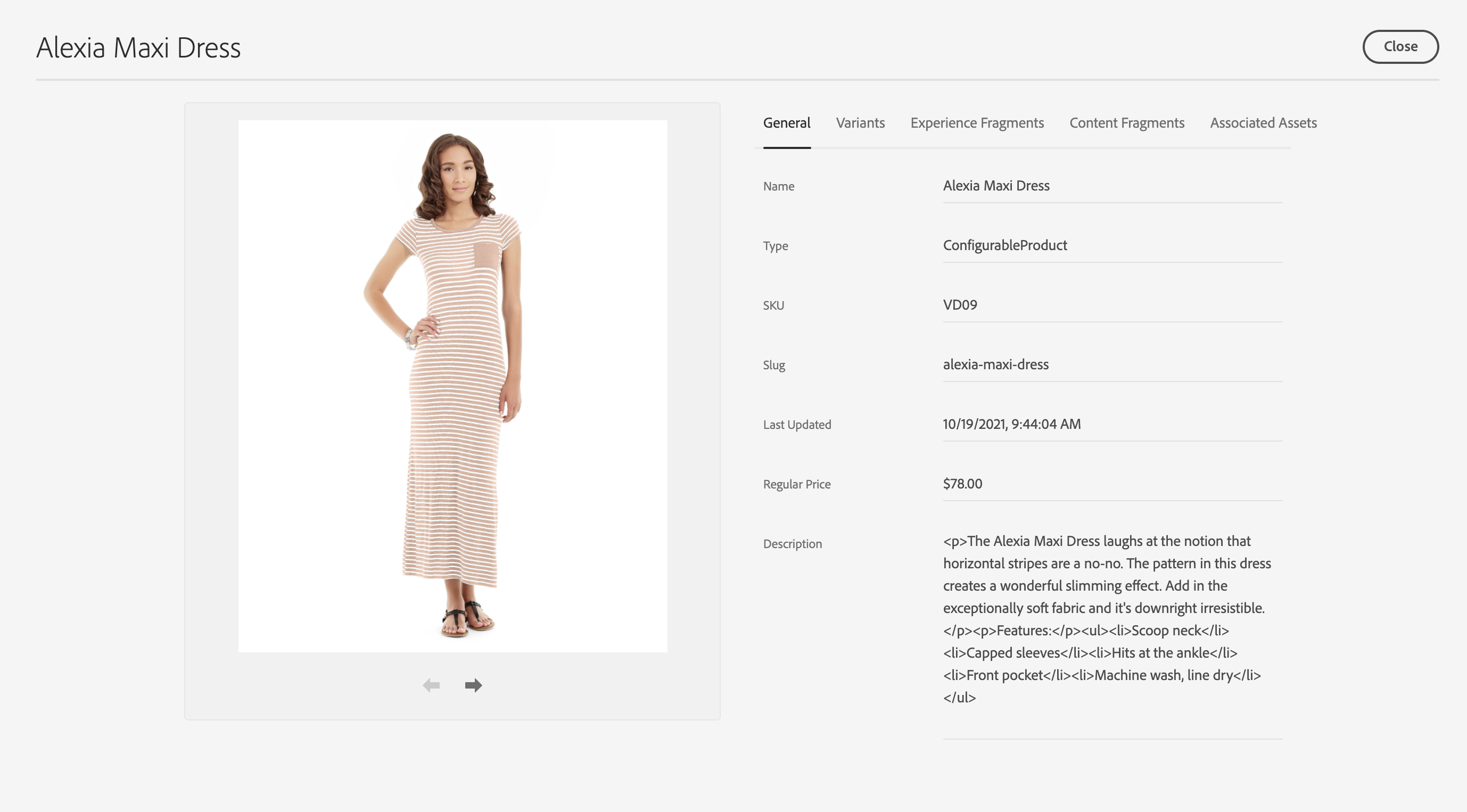Click the Description label
The height and width of the screenshot is (812, 1467).
[792, 544]
